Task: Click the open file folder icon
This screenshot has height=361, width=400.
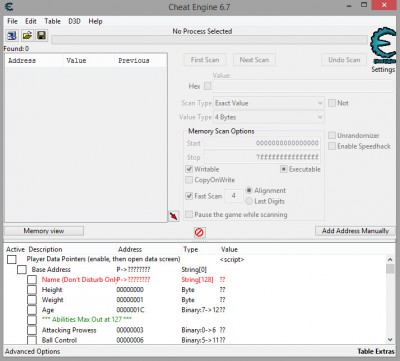Action: click(x=27, y=35)
